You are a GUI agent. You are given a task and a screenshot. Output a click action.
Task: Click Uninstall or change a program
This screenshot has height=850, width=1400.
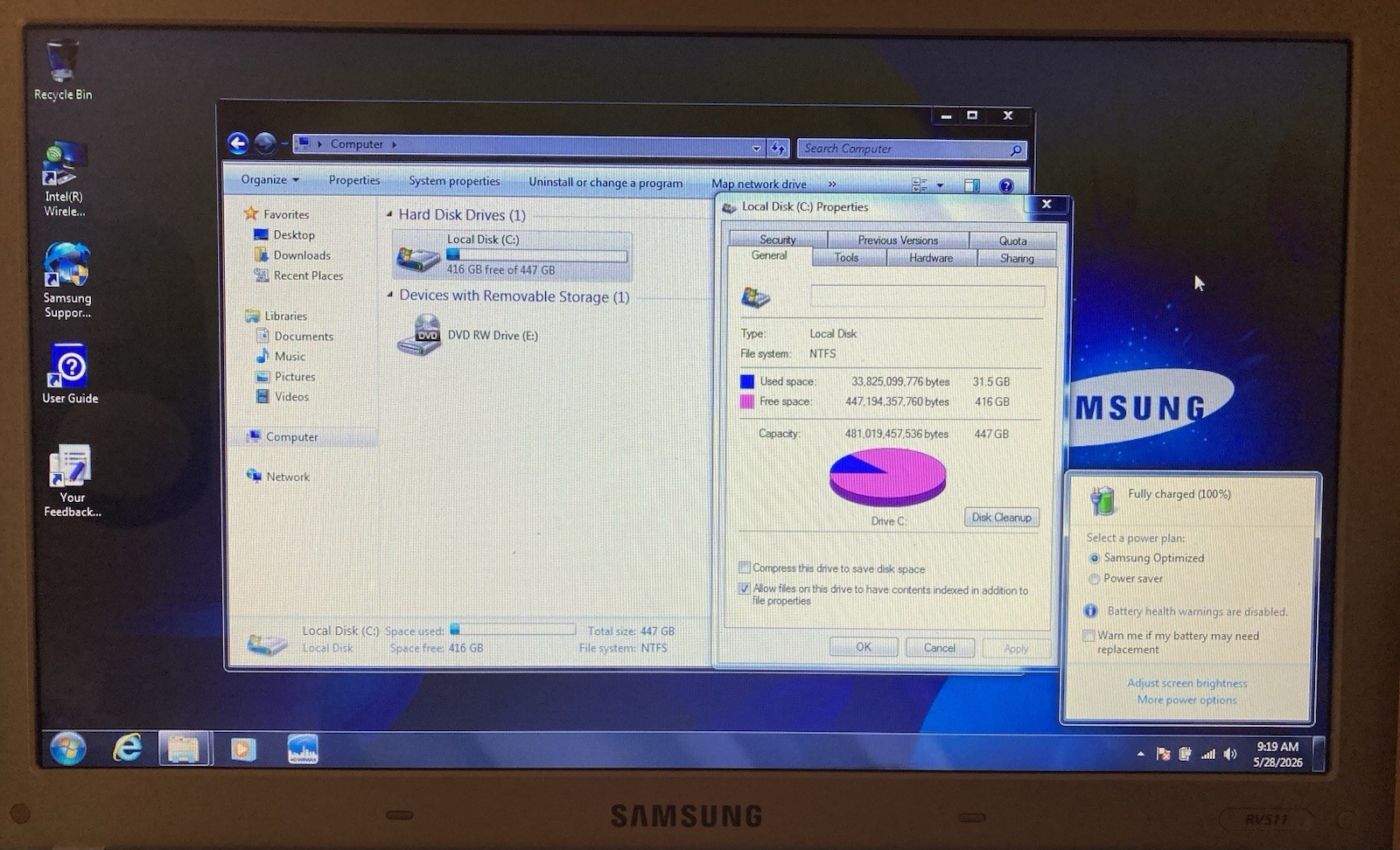pyautogui.click(x=605, y=182)
